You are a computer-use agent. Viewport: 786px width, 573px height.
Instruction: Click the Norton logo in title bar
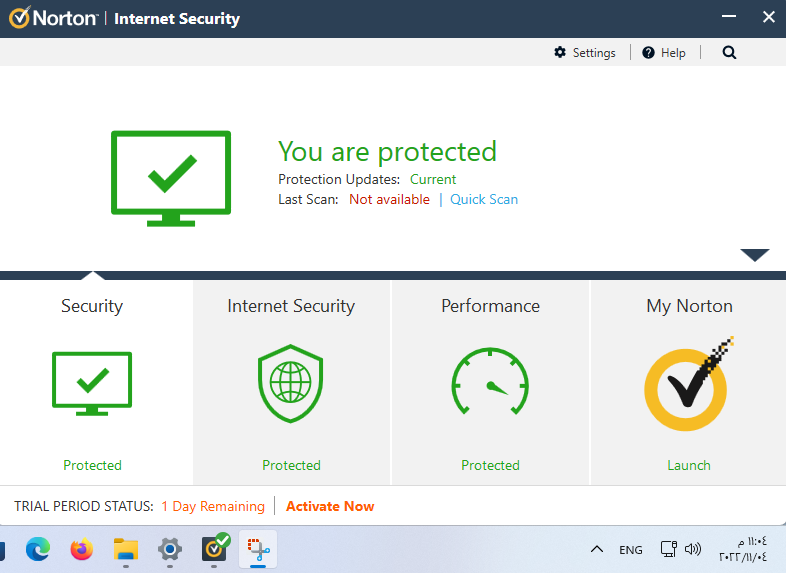tap(53, 18)
